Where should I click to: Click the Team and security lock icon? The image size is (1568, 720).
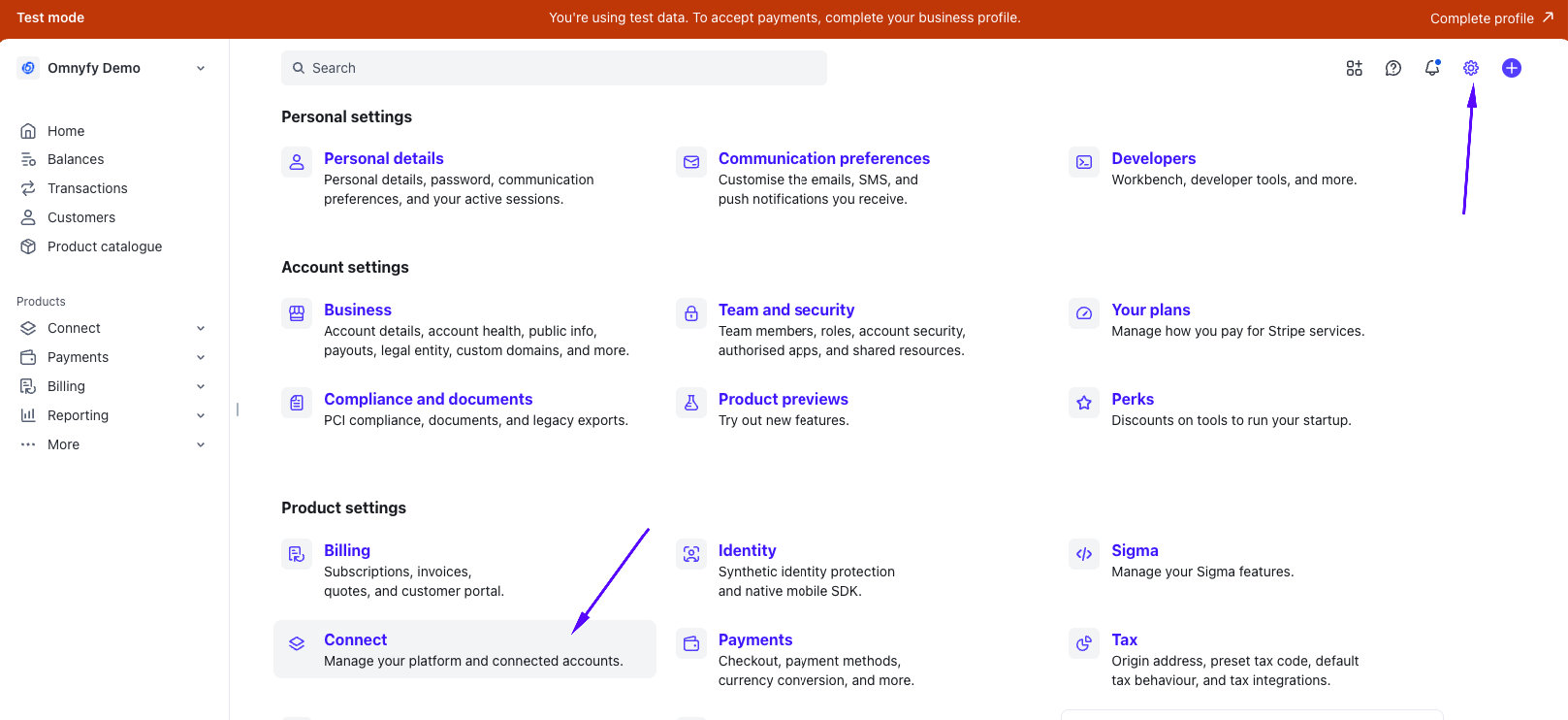691,313
